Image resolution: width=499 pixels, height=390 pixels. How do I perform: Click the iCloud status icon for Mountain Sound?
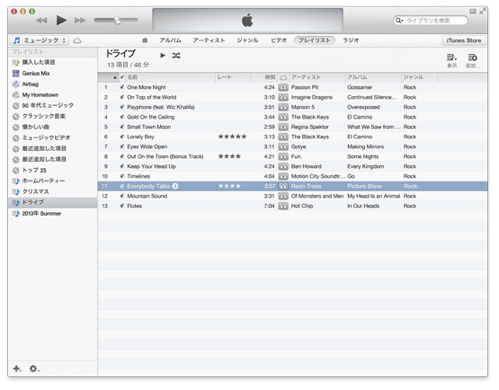click(x=283, y=196)
